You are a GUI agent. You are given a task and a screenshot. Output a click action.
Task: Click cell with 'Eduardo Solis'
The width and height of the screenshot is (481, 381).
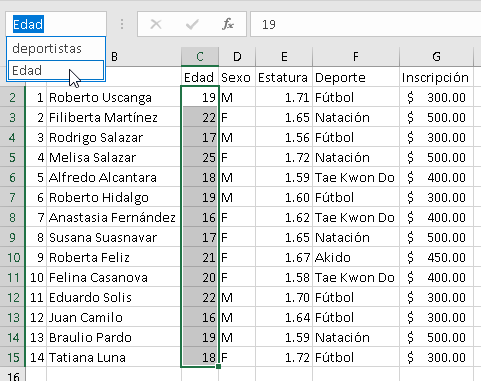coord(114,297)
